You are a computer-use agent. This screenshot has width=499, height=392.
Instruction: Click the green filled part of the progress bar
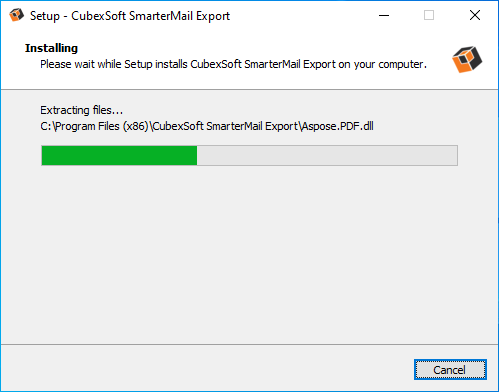[119, 155]
